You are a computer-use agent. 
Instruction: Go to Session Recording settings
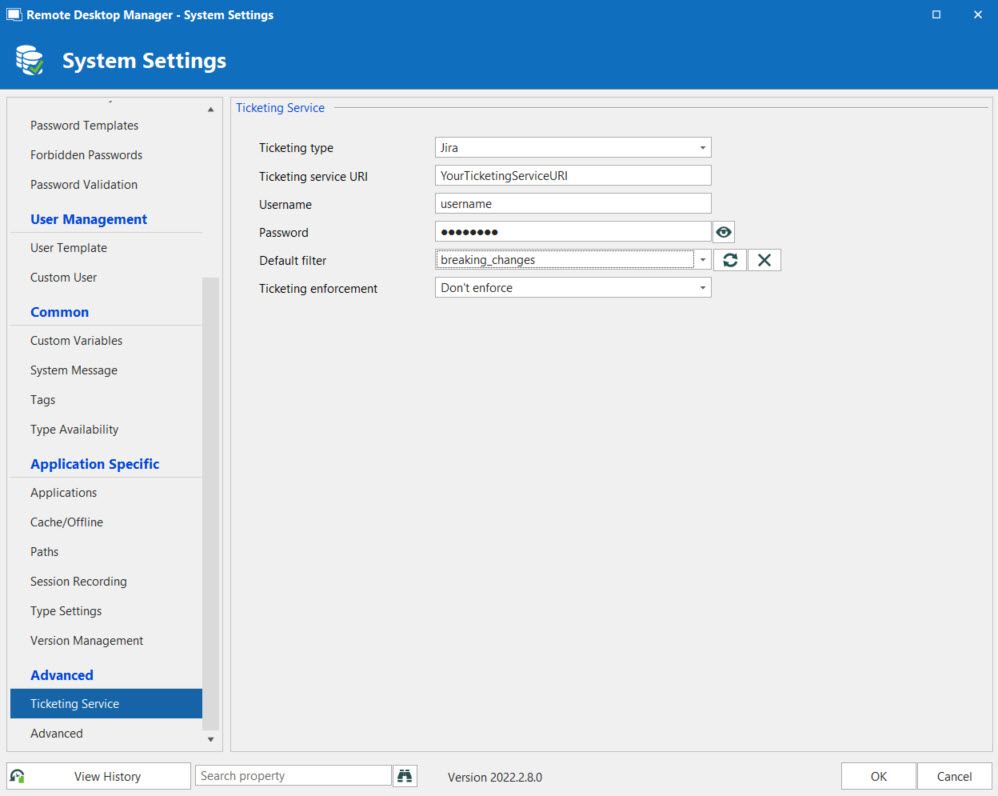click(x=78, y=582)
